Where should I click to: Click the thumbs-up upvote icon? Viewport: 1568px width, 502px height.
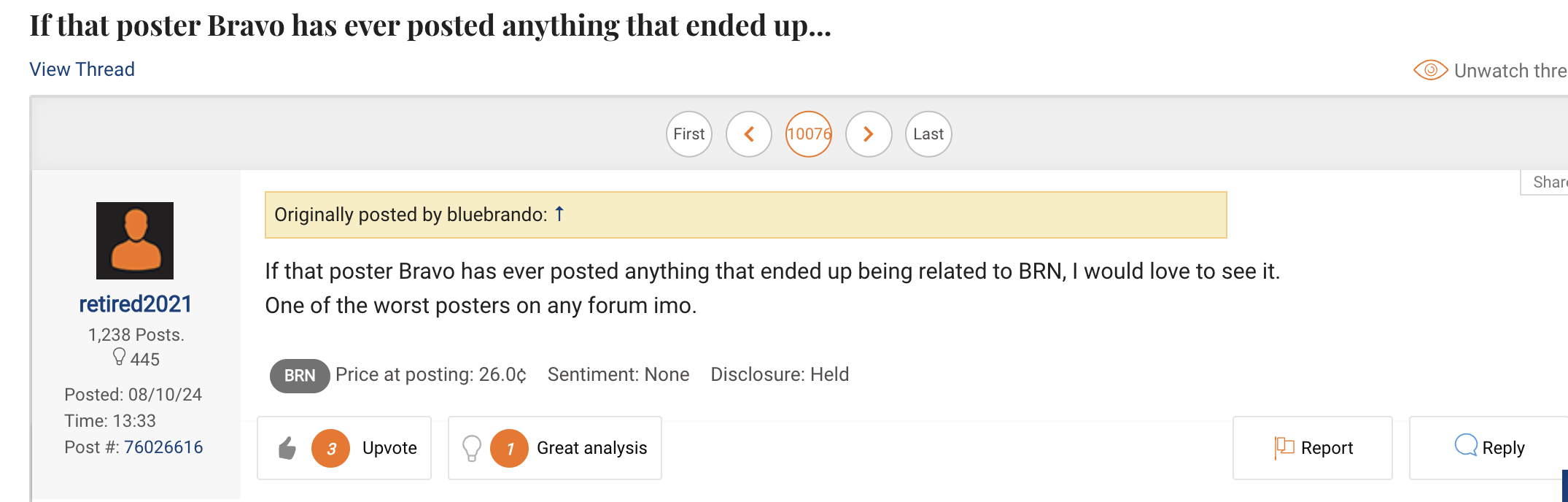click(x=287, y=448)
